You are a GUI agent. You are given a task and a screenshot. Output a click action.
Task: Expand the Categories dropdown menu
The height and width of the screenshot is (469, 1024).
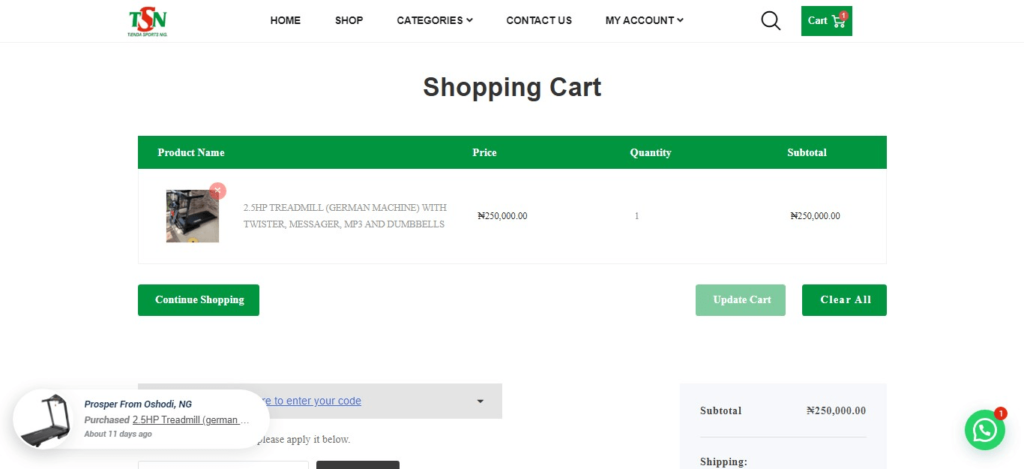point(434,21)
